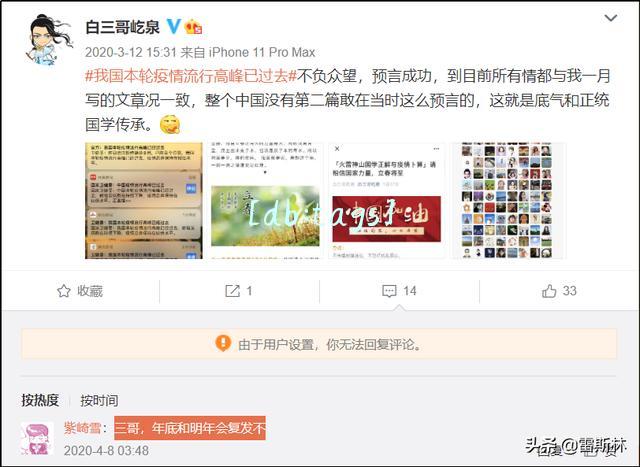Click the star icon to favorite post

tap(64, 291)
